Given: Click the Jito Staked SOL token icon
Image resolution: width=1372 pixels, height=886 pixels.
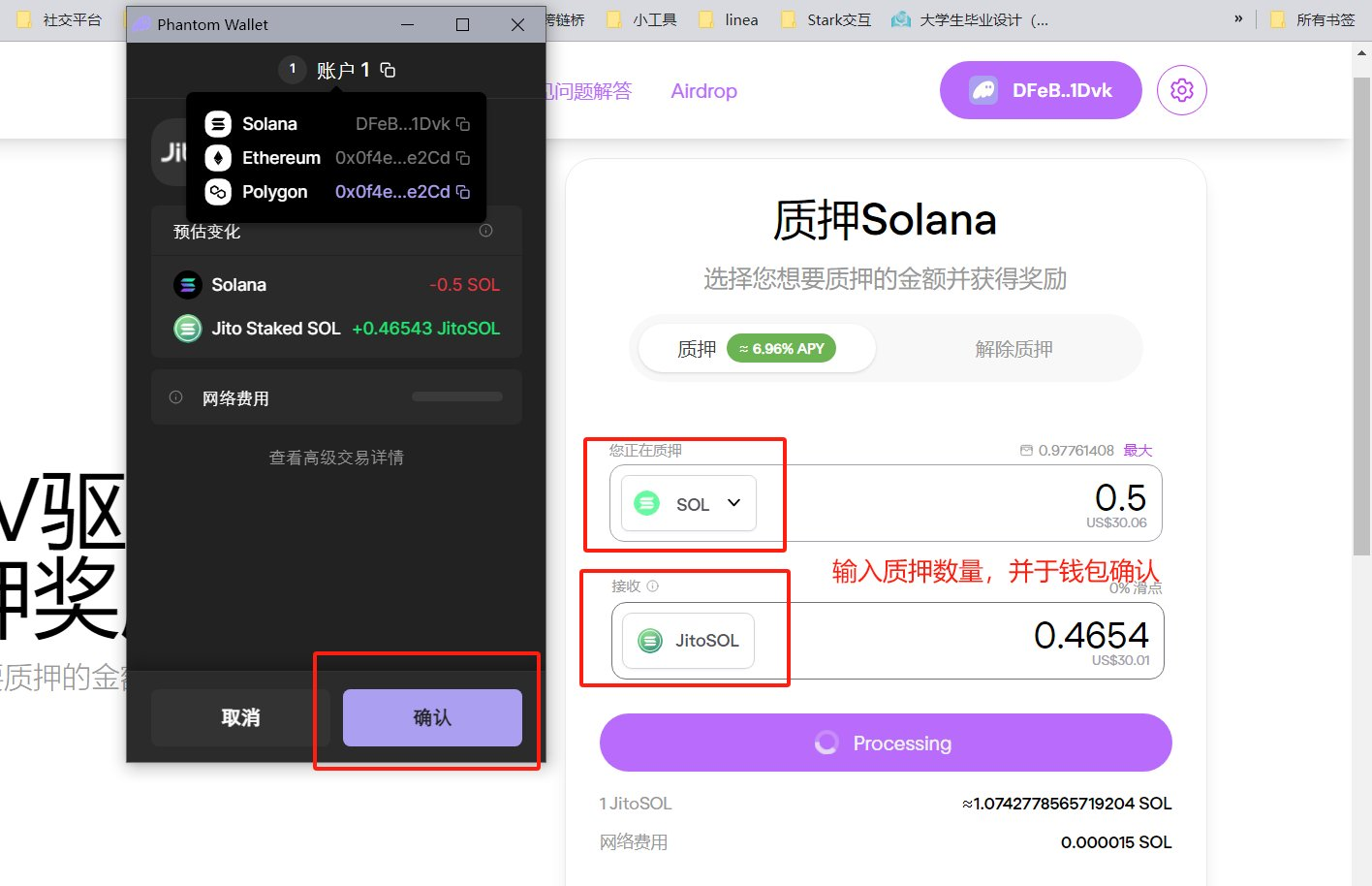Looking at the screenshot, I should [x=188, y=329].
